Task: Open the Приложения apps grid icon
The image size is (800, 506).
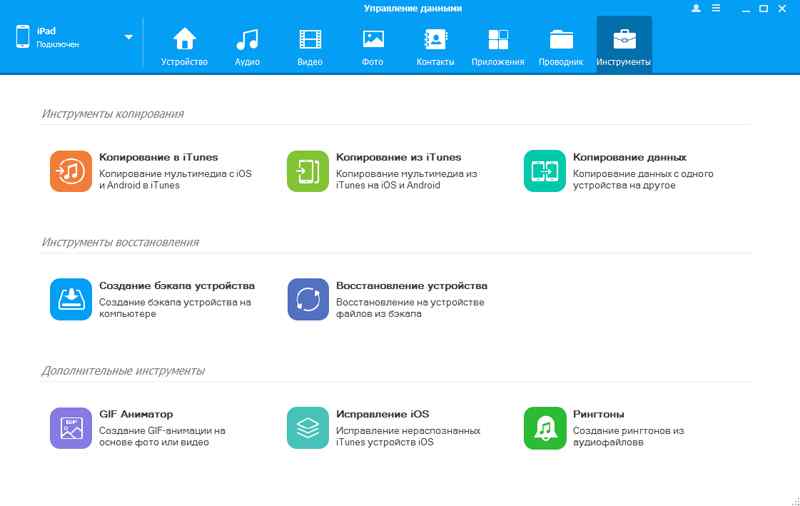Action: coord(498,39)
